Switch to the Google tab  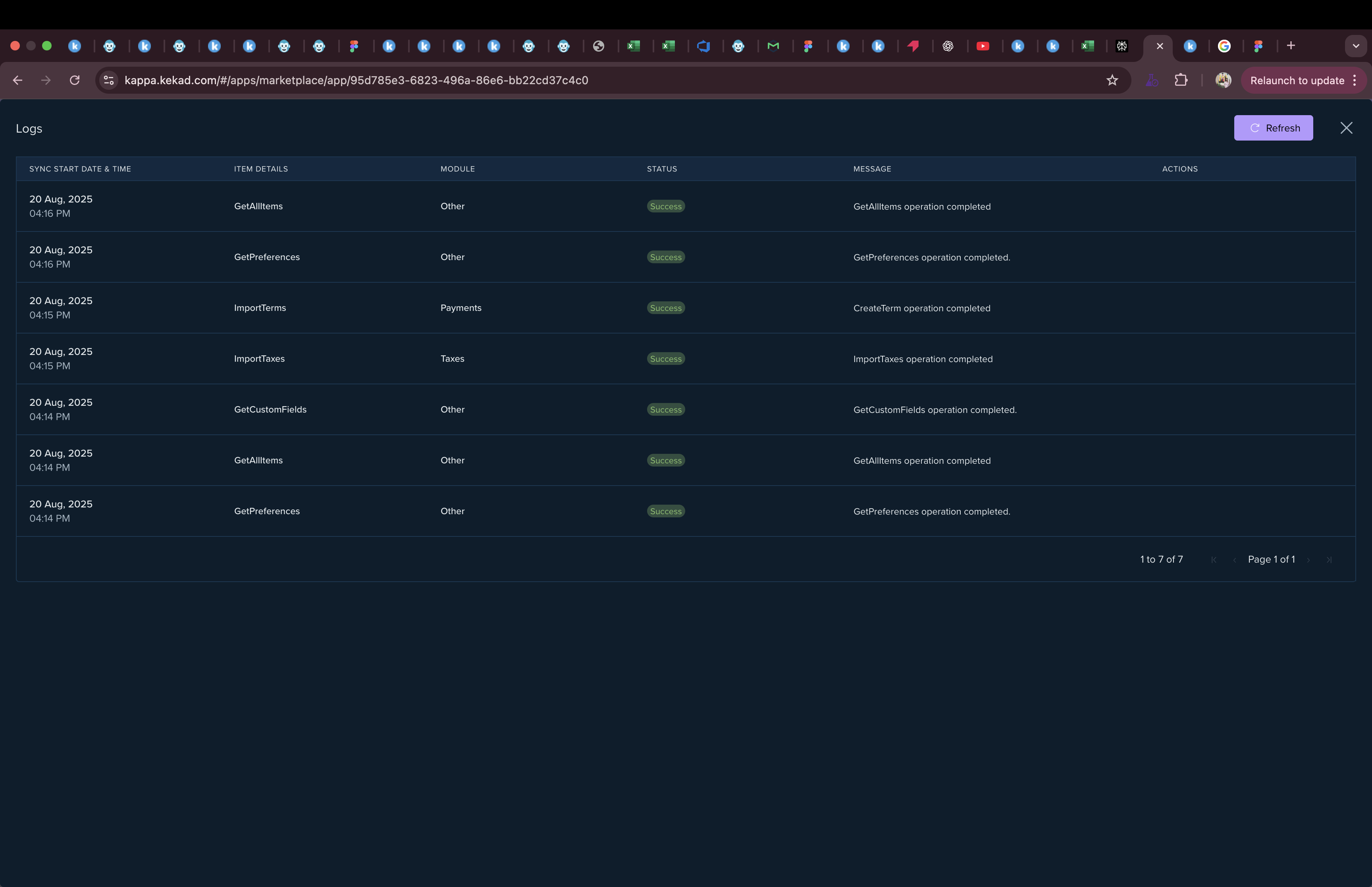(x=1224, y=46)
